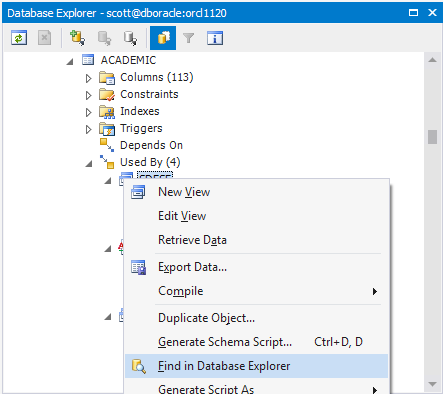This screenshot has width=443, height=394.
Task: Click the scrollbar up arrow
Action: pyautogui.click(x=432, y=60)
